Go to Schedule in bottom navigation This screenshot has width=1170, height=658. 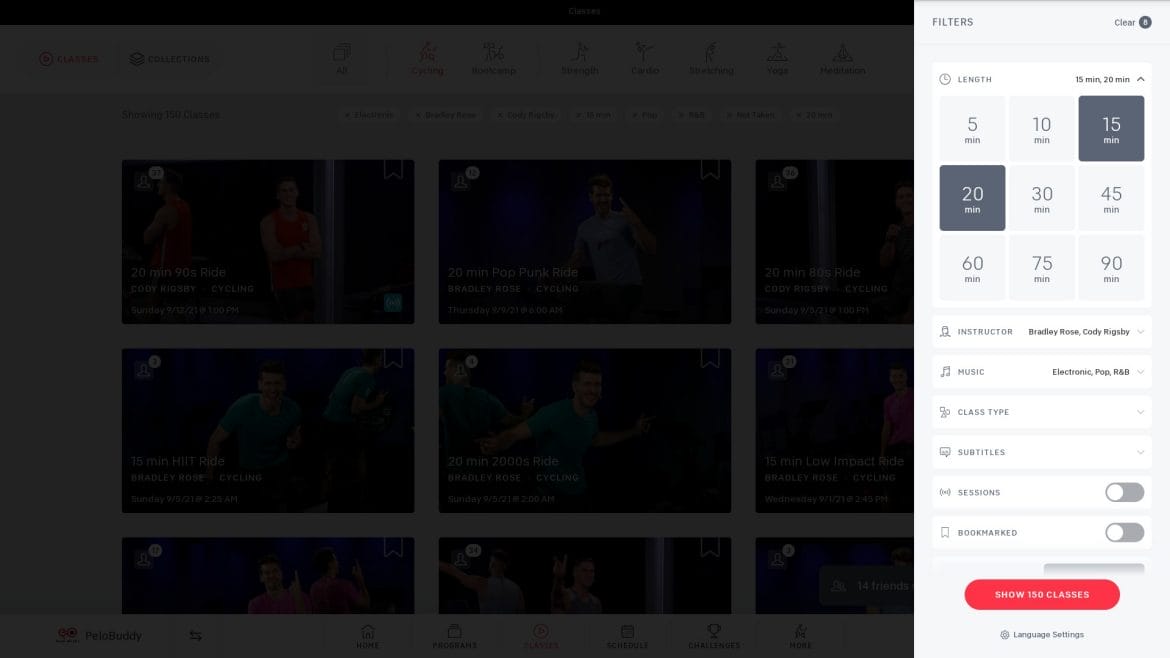click(628, 636)
